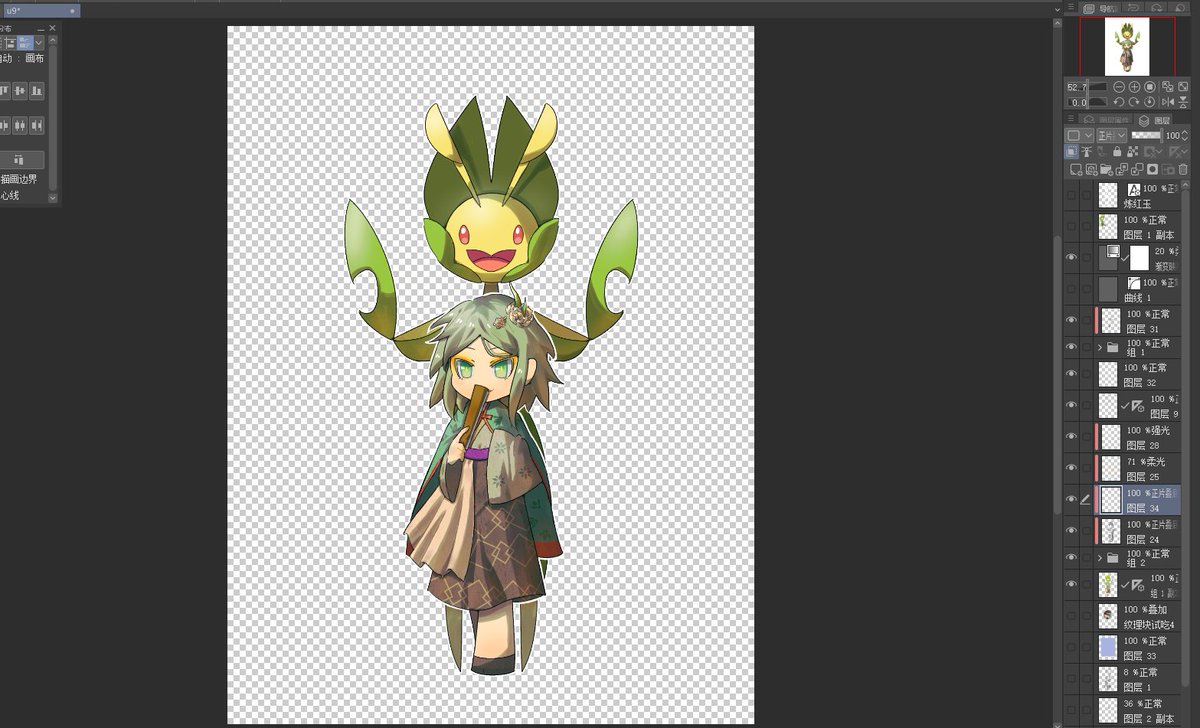Rotate canvas left in Navigator

pyautogui.click(x=1119, y=102)
